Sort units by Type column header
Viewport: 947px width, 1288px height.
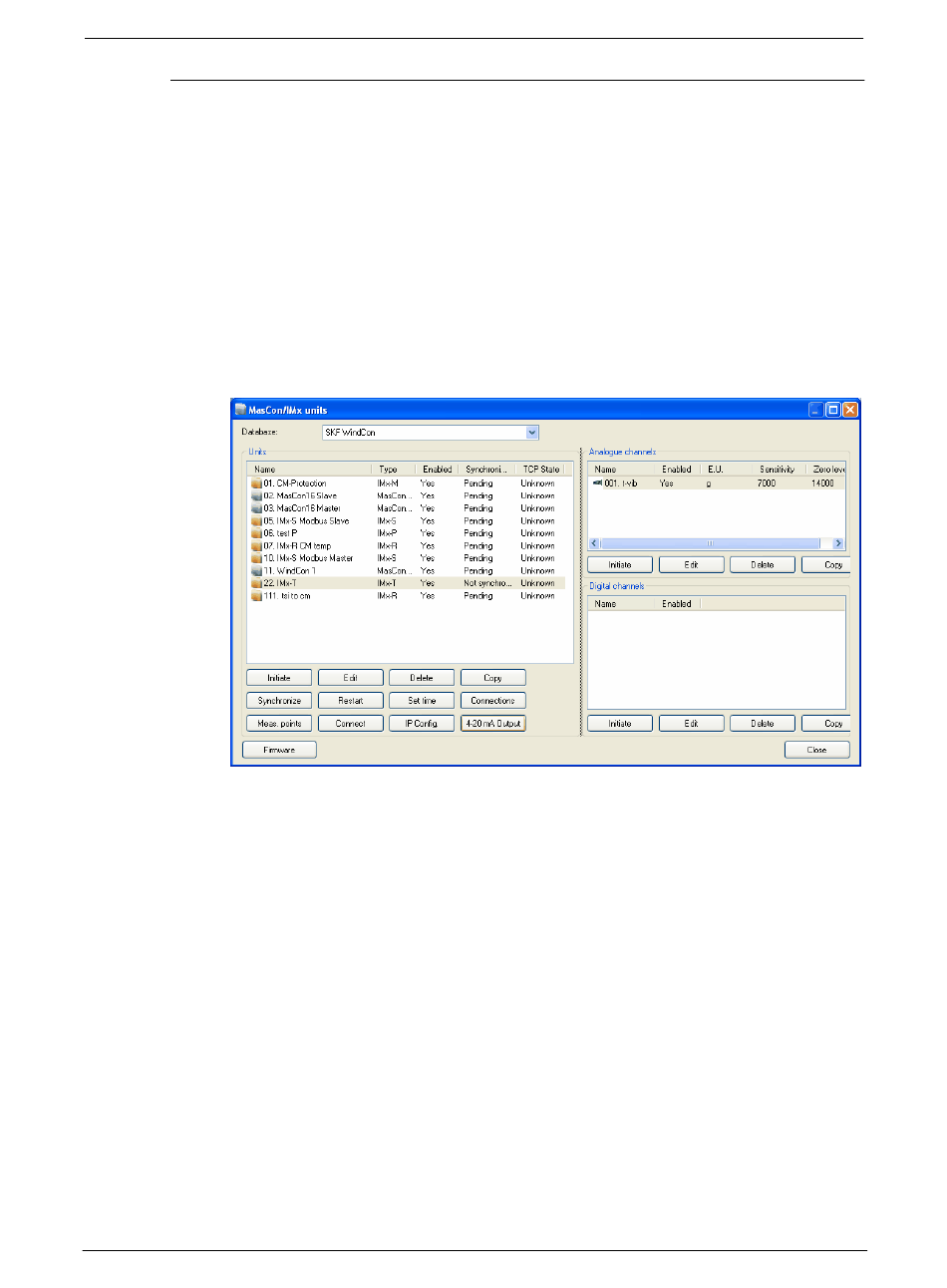(x=395, y=469)
